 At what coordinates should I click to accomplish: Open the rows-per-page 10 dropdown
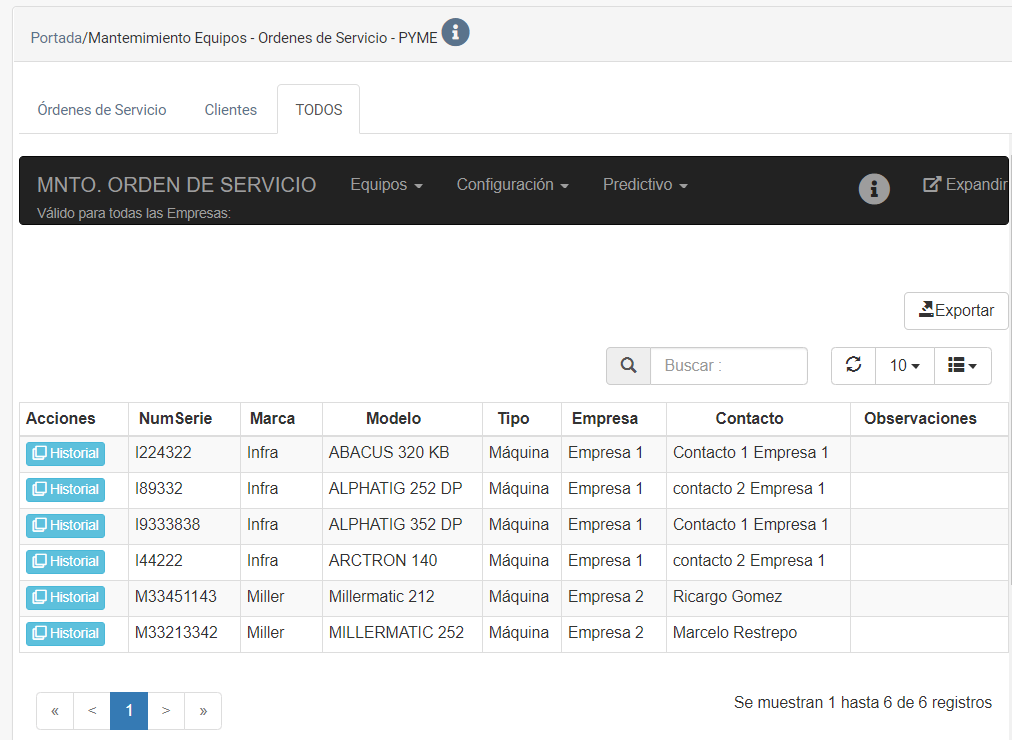coord(904,366)
